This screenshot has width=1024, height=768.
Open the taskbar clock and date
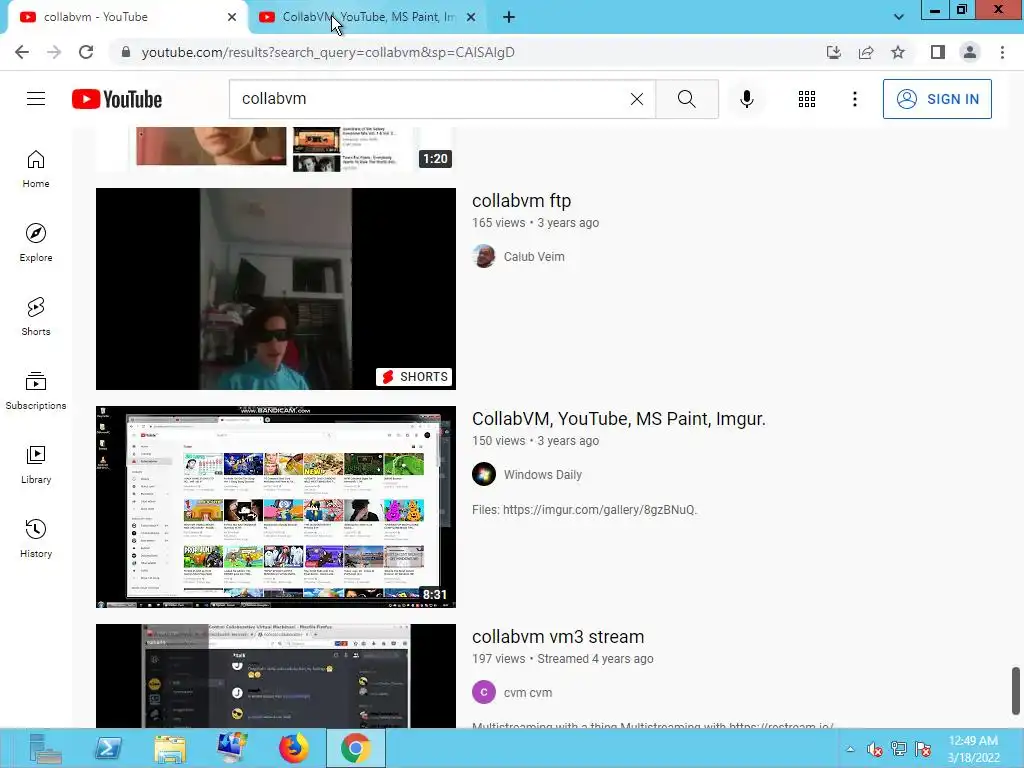click(974, 749)
